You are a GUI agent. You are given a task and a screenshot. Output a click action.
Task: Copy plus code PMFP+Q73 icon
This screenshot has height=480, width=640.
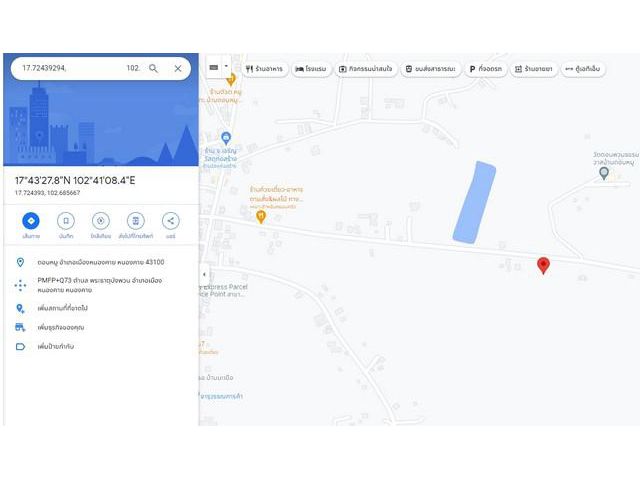point(20,285)
